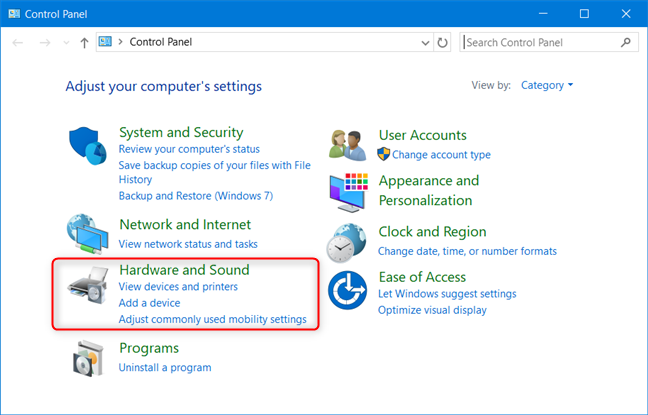Click the Clock and Region icon
The image size is (648, 415).
[347, 243]
